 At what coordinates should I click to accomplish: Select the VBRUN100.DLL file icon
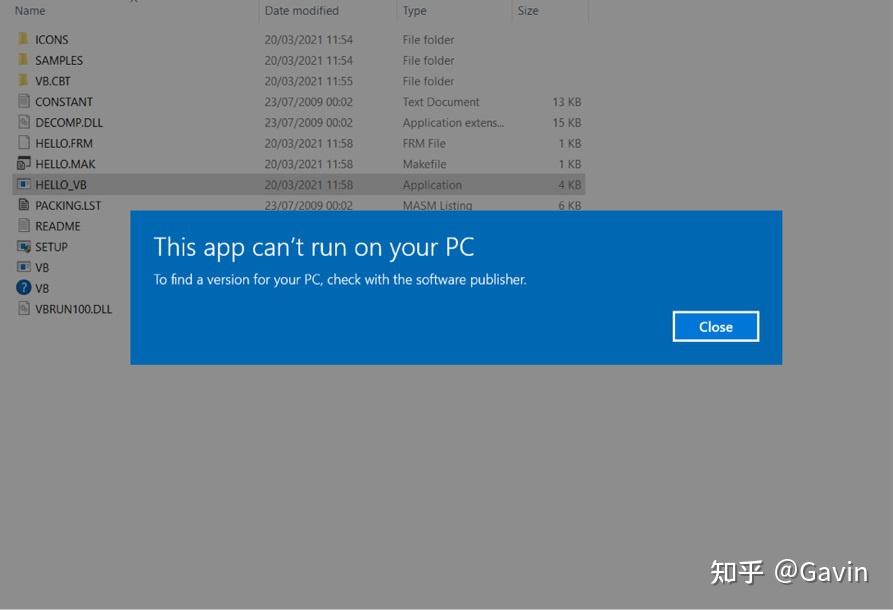(x=22, y=308)
